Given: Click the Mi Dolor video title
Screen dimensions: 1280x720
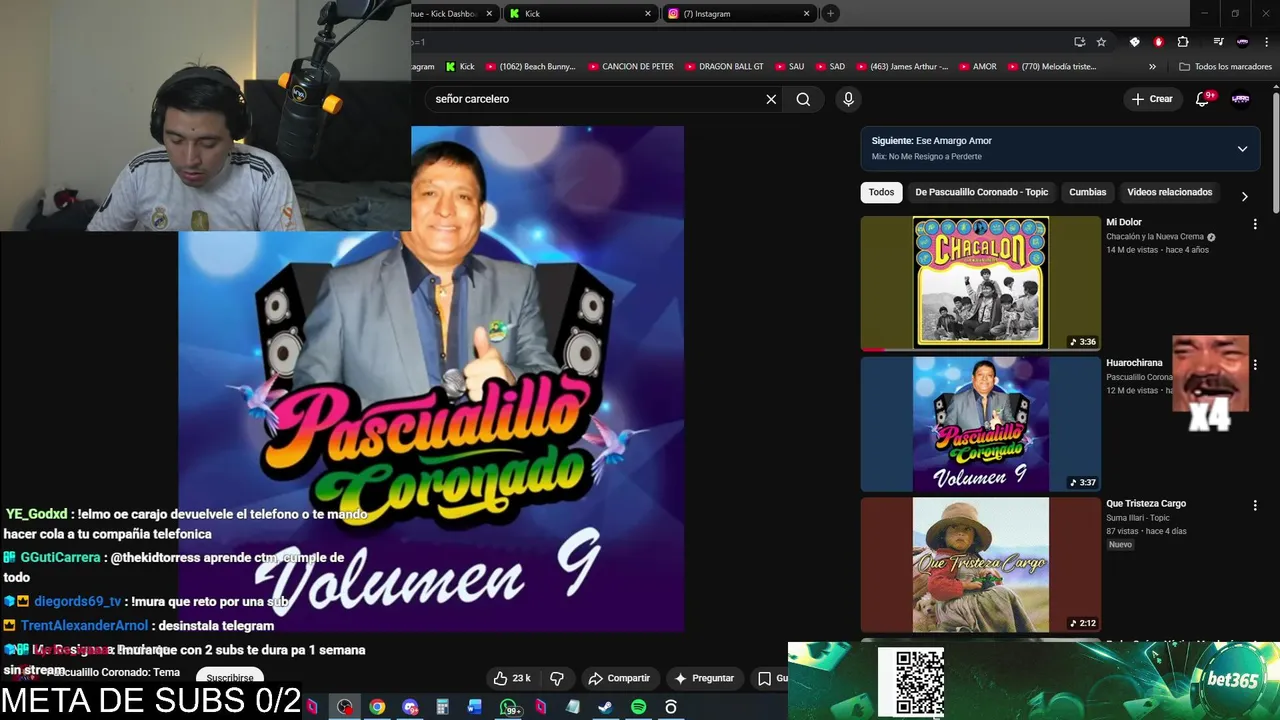Looking at the screenshot, I should click(x=1124, y=222).
